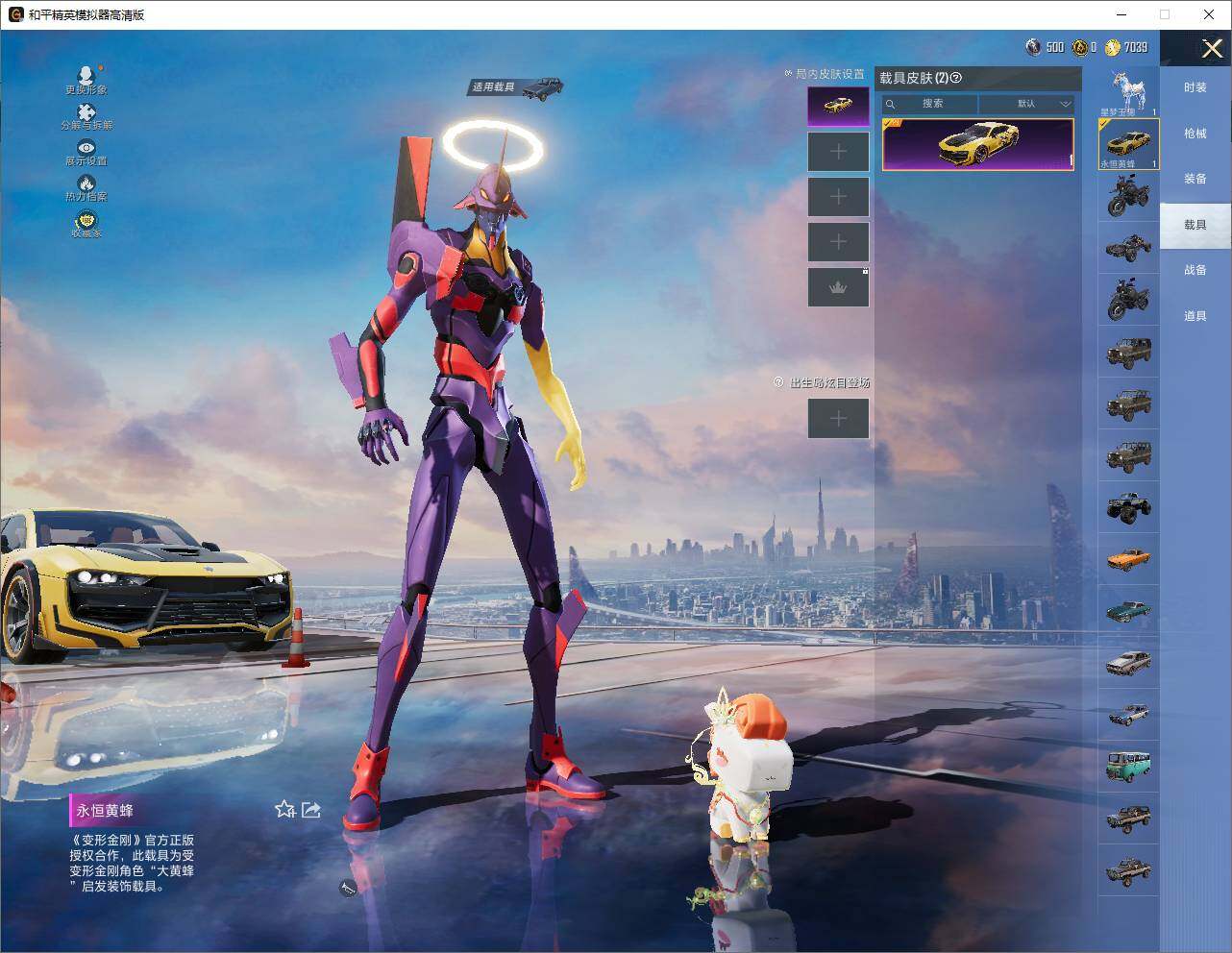The image size is (1232, 953).
Task: Select the 永恒黄蜂 thumbnail in the vehicle list
Action: point(1129,144)
